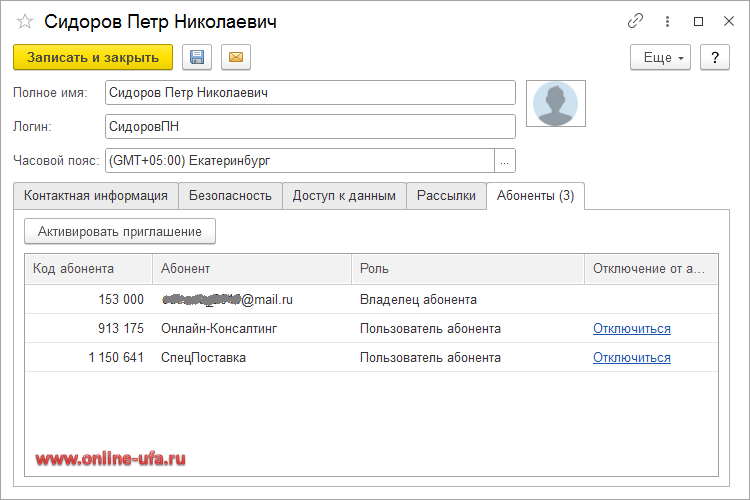Select the Рассылки tab
Screen dimensions: 750x500
point(446,196)
